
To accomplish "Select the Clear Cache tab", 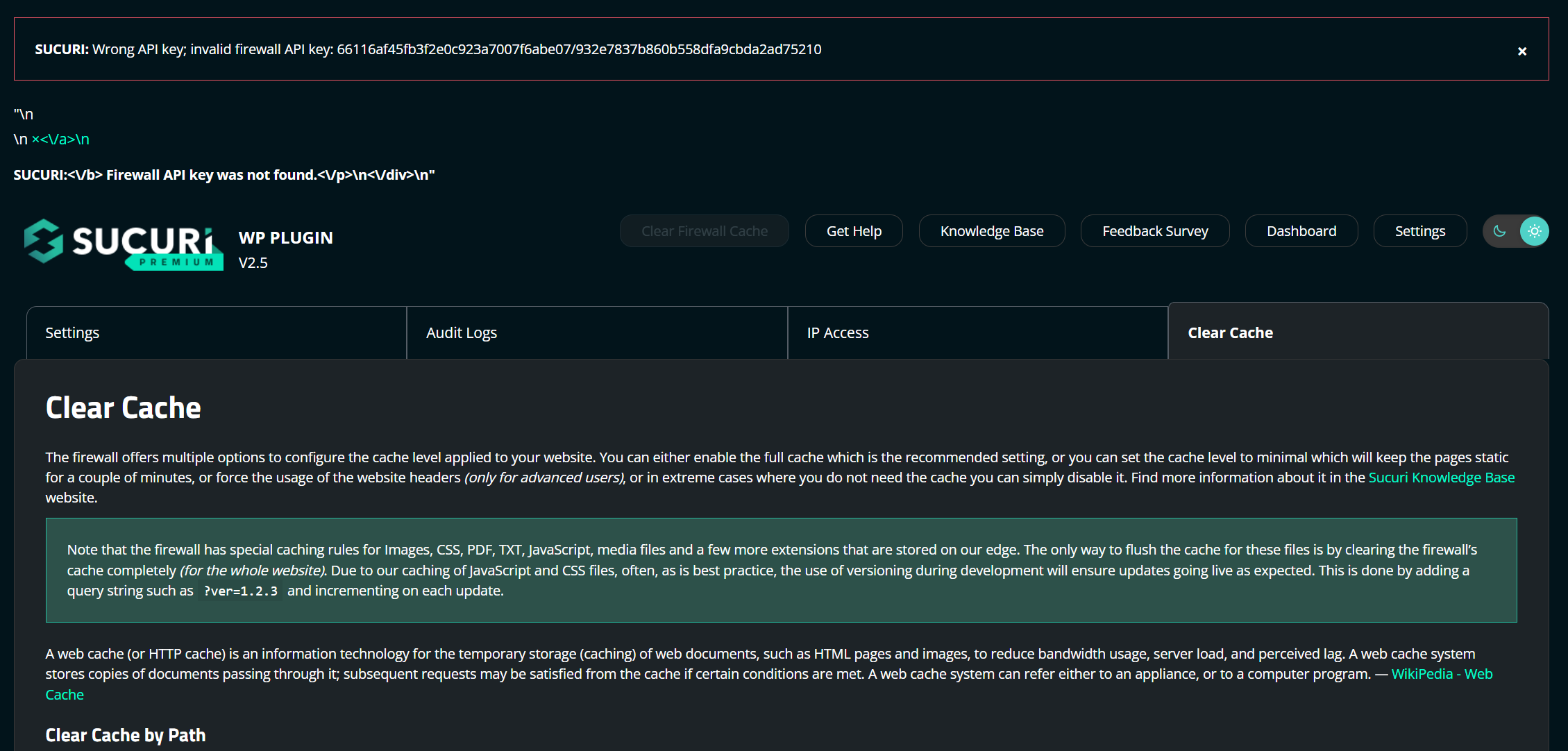I will [x=1230, y=332].
